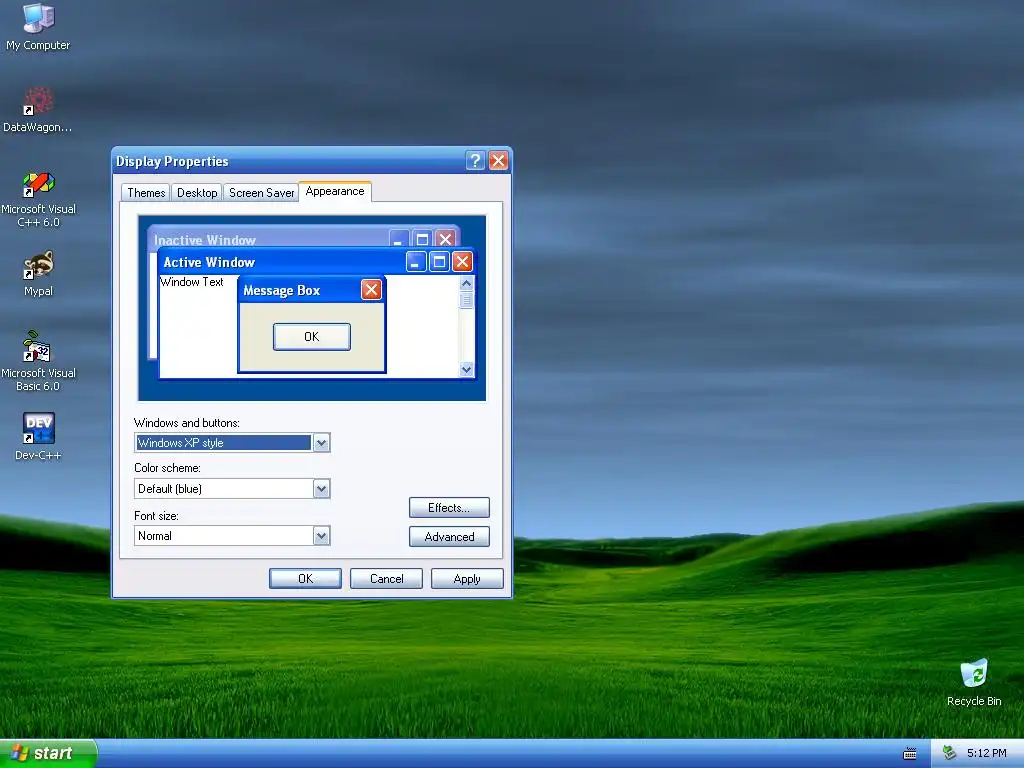Click the system tray network icon
Image resolution: width=1024 pixels, height=768 pixels.
point(949,753)
